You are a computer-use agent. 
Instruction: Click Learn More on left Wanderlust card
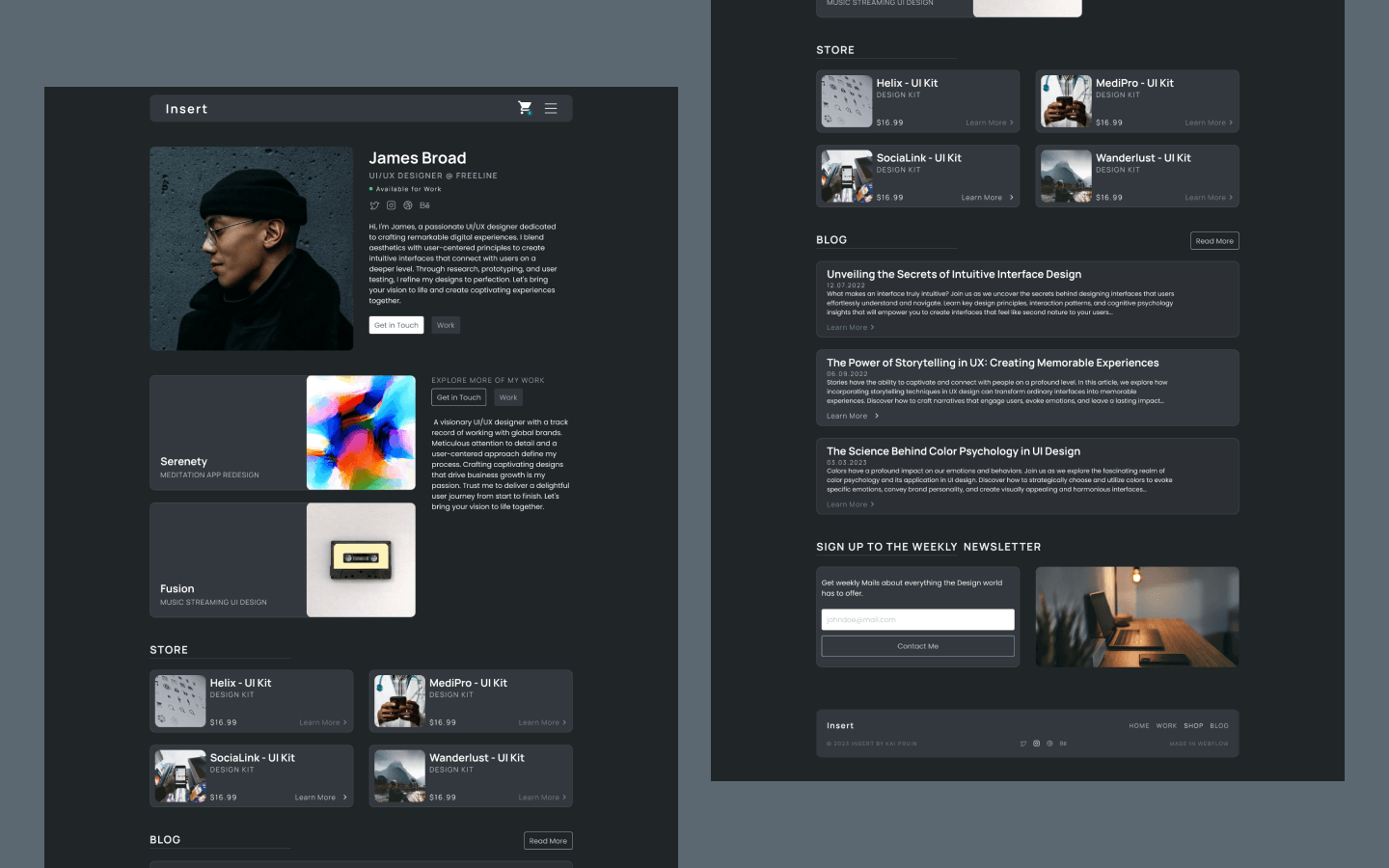coord(542,798)
